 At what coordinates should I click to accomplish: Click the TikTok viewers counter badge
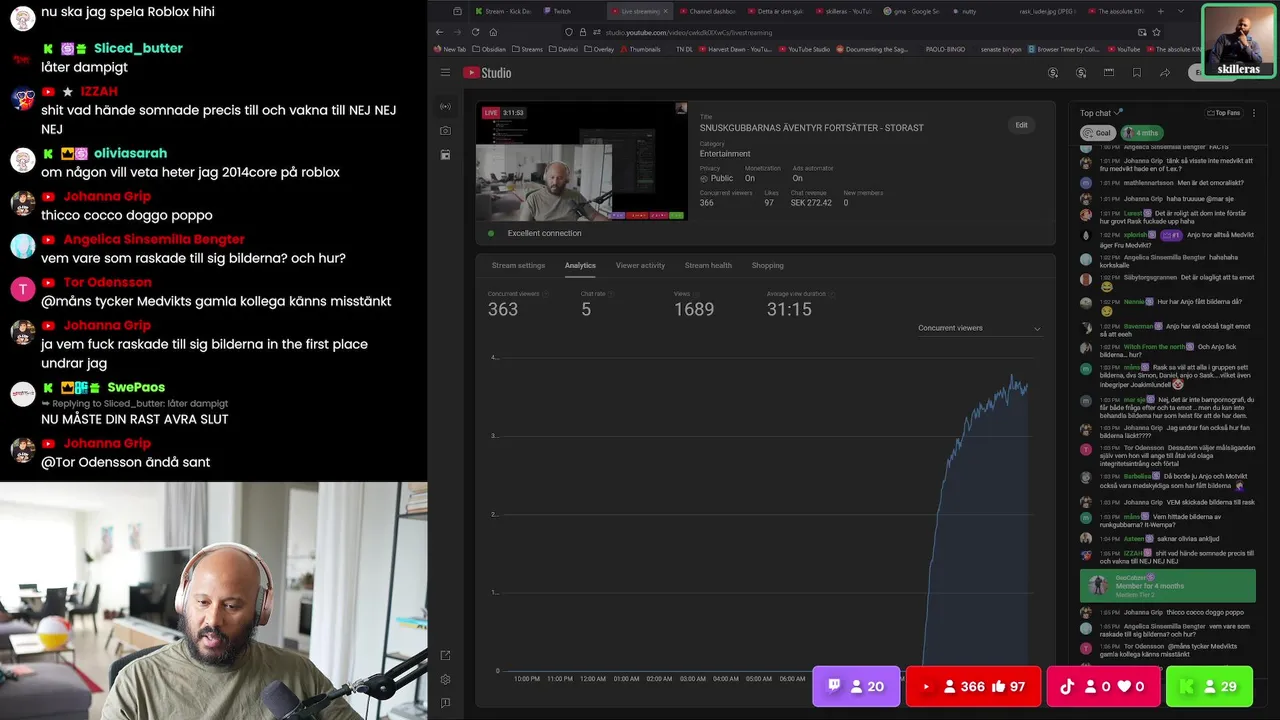click(1102, 687)
